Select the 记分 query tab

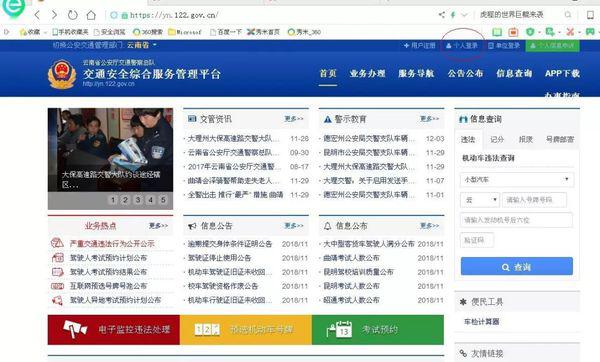pyautogui.click(x=497, y=140)
